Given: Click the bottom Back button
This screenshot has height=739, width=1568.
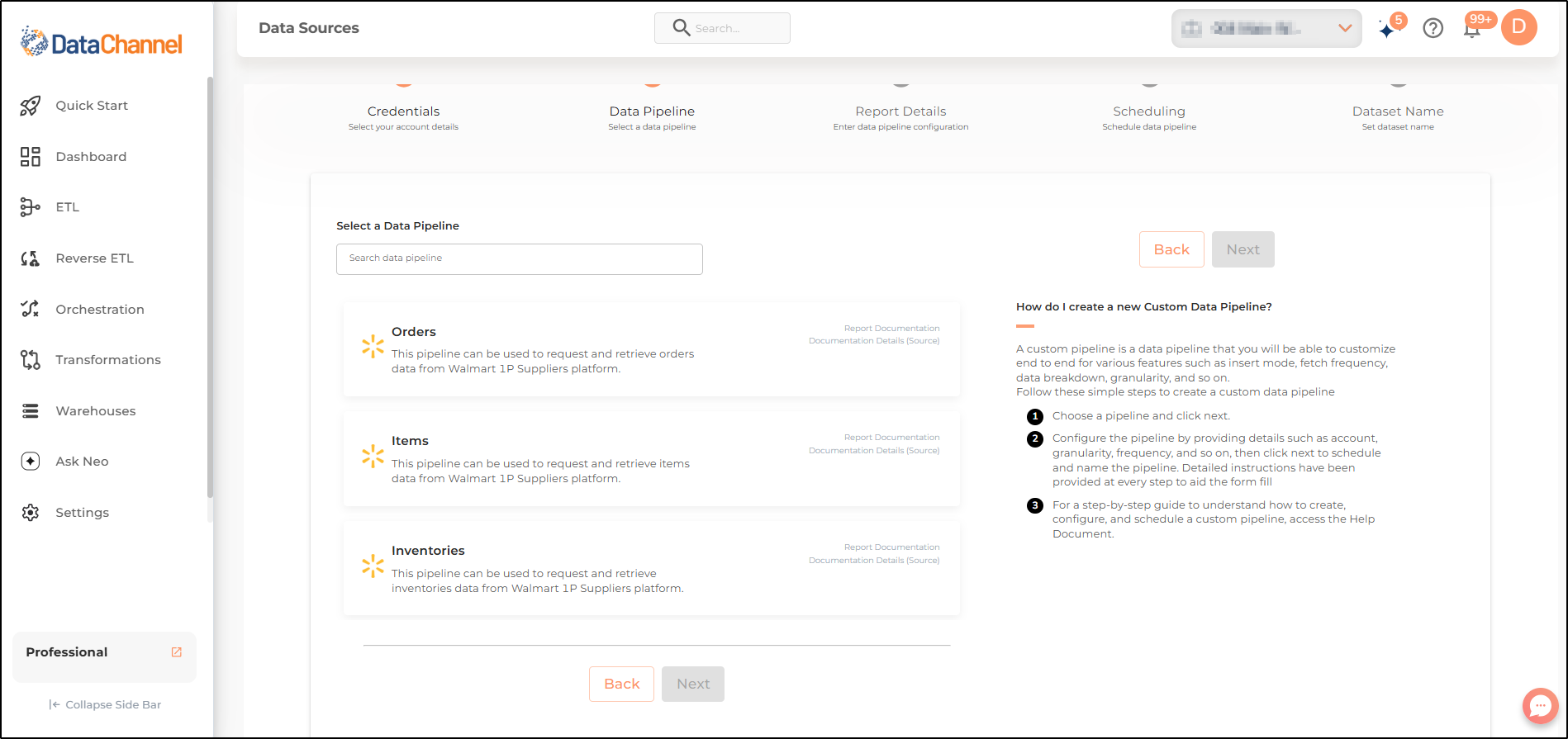Looking at the screenshot, I should pos(621,684).
